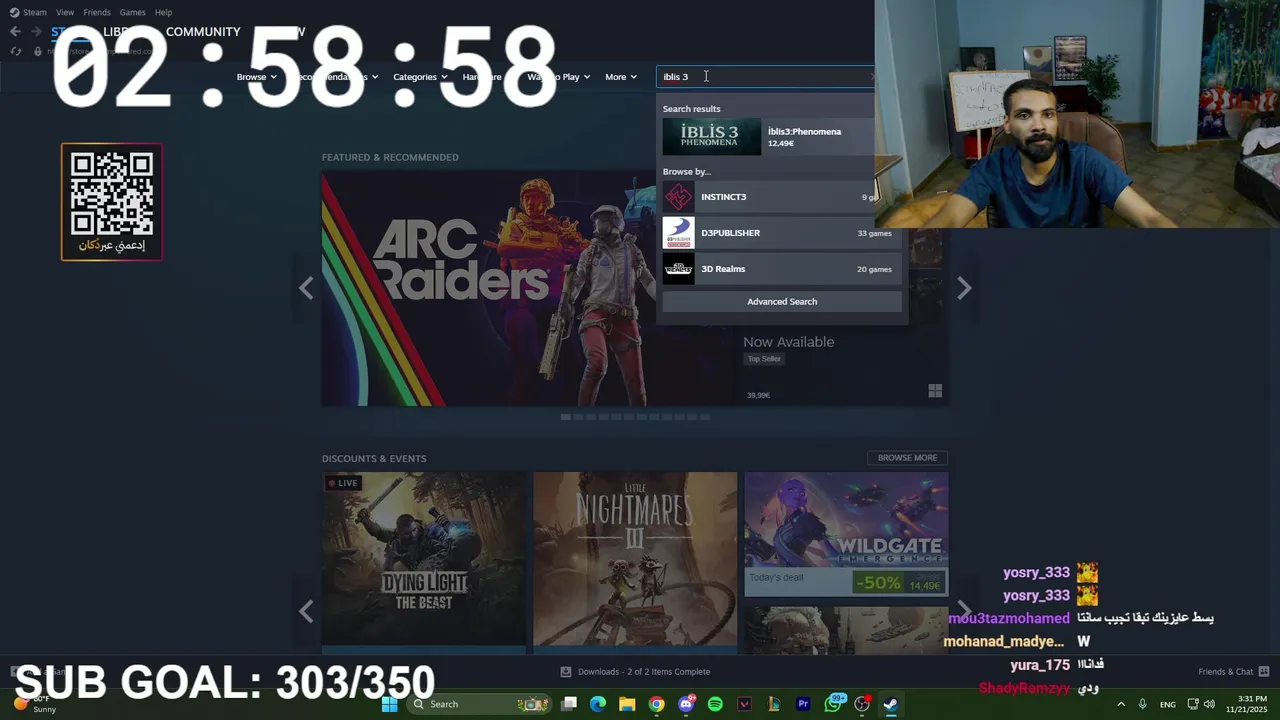
Task: Open Windows Start menu
Action: [390, 704]
